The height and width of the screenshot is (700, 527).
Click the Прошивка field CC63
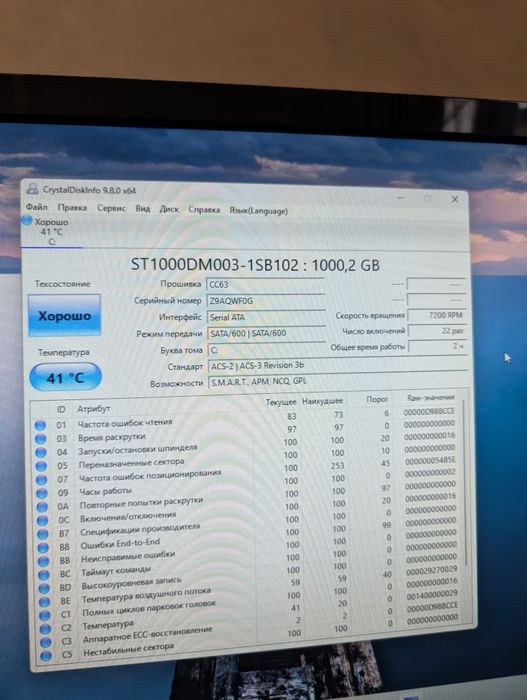pos(265,284)
